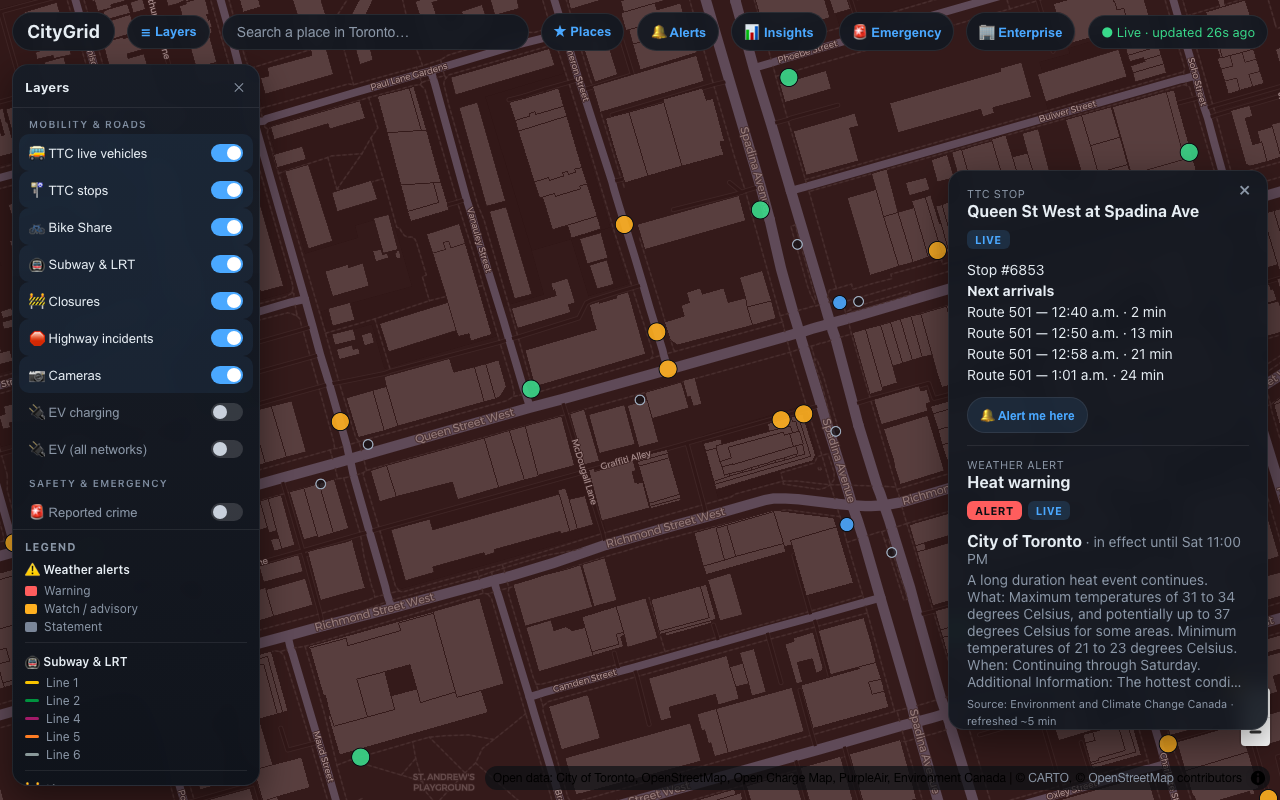Select blue marker at Richmond Street and Spadina
Screen dimensions: 1280x800
click(x=847, y=524)
